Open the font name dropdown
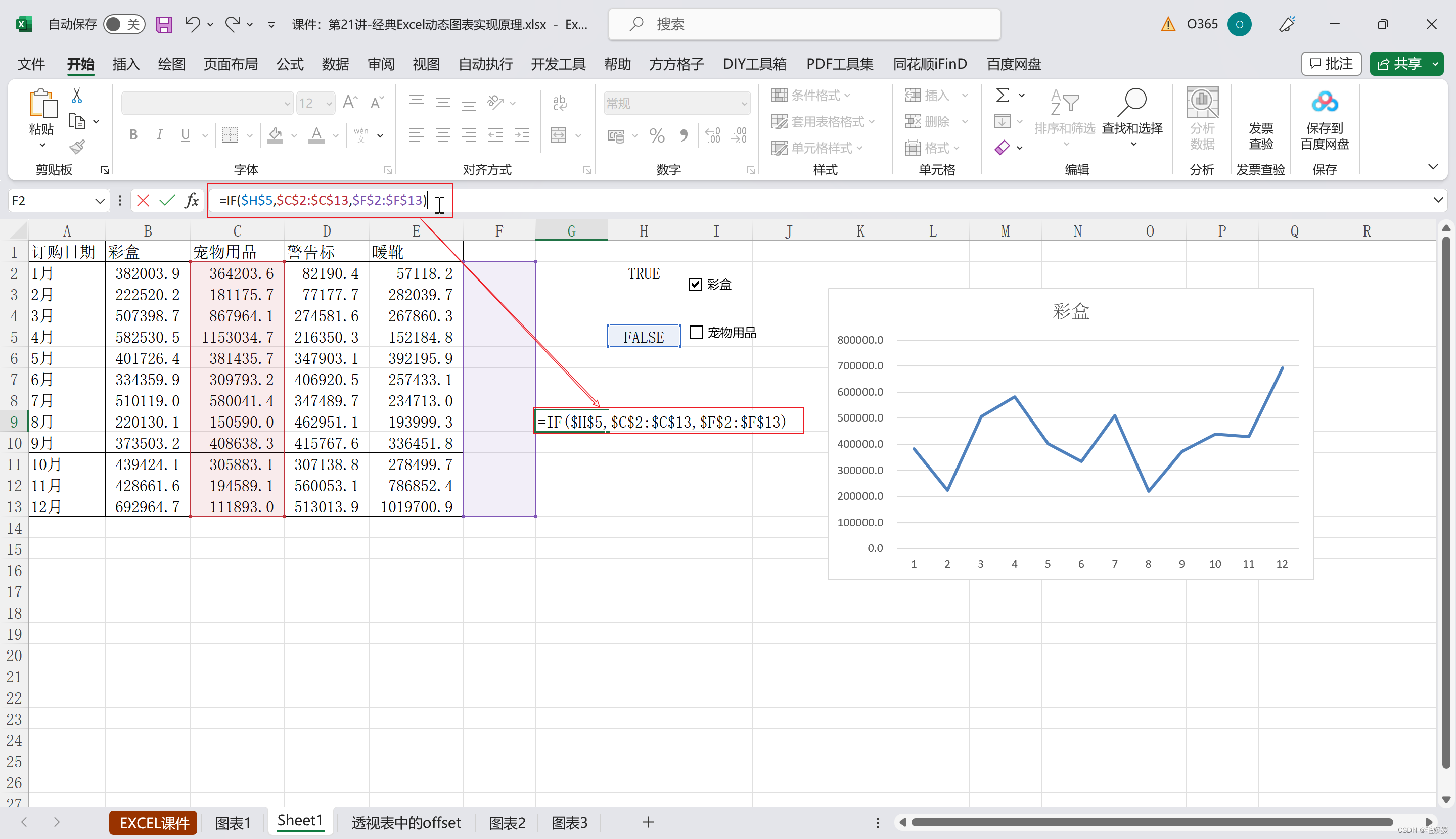The image size is (1456, 839). pyautogui.click(x=287, y=104)
